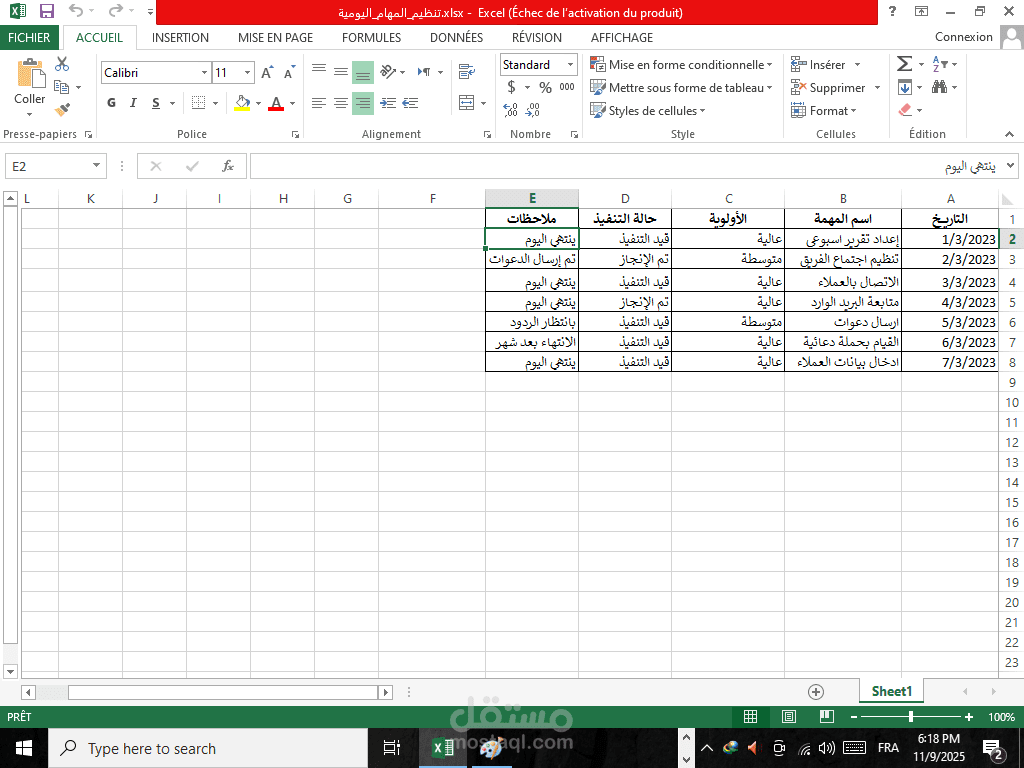Click the Fill down arrow icon

tap(904, 87)
